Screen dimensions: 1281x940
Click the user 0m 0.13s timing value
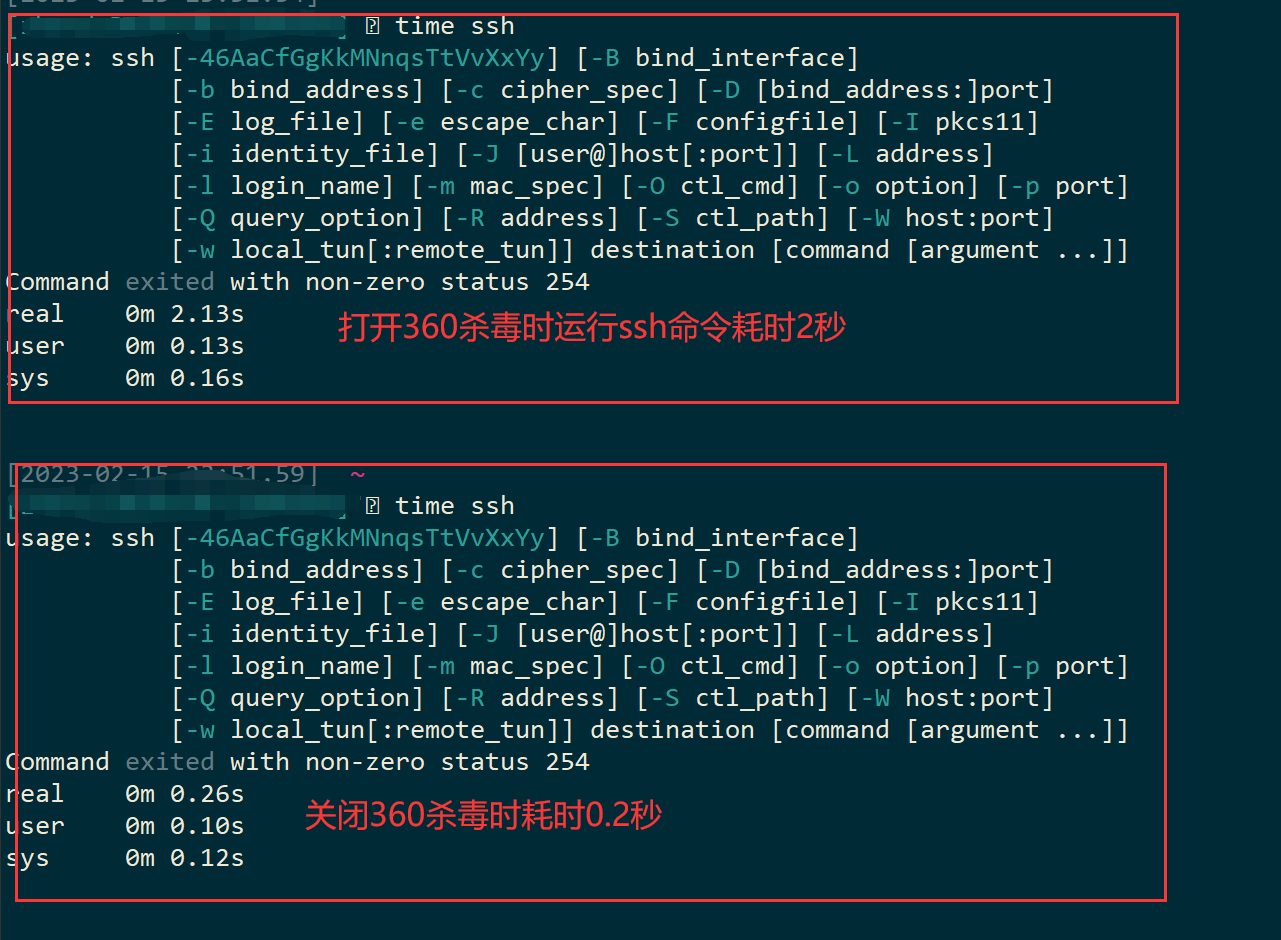point(185,346)
